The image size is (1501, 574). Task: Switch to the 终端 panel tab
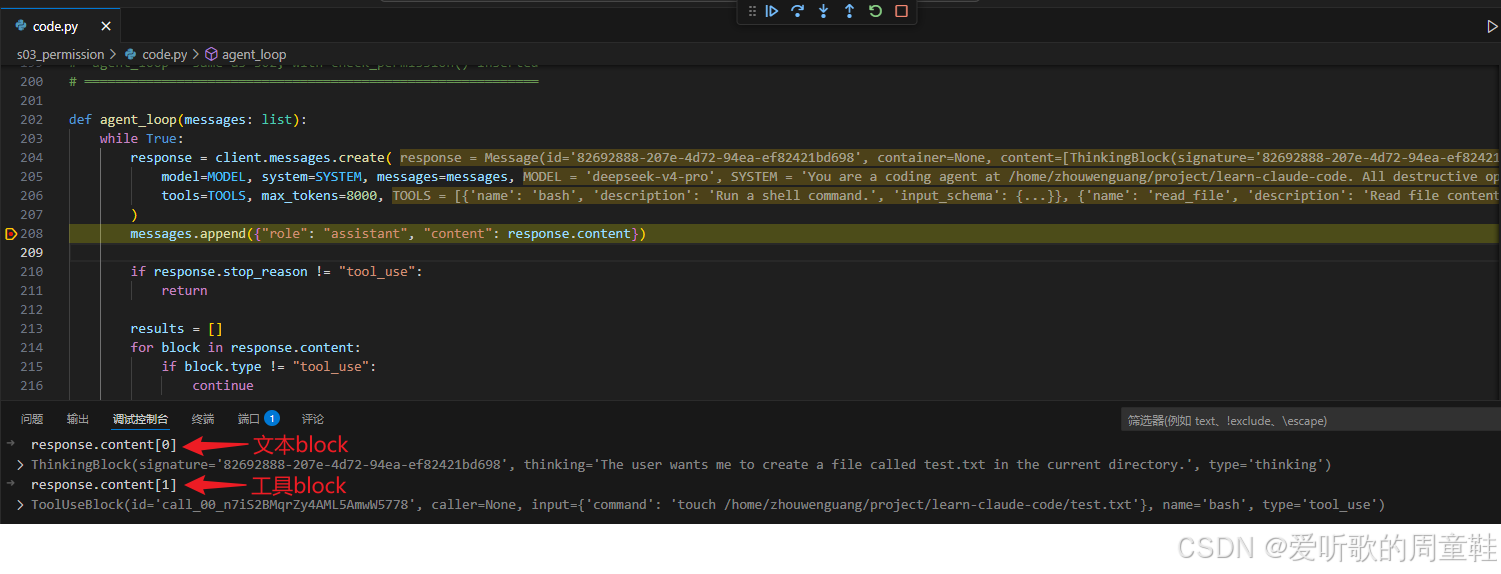point(203,419)
